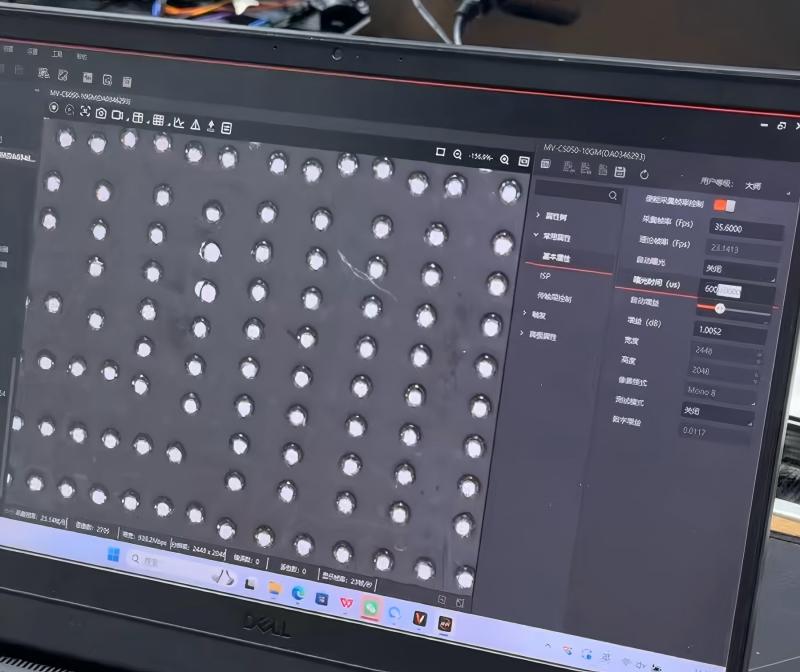
Task: Click the grid overlay icon
Action: tap(158, 121)
